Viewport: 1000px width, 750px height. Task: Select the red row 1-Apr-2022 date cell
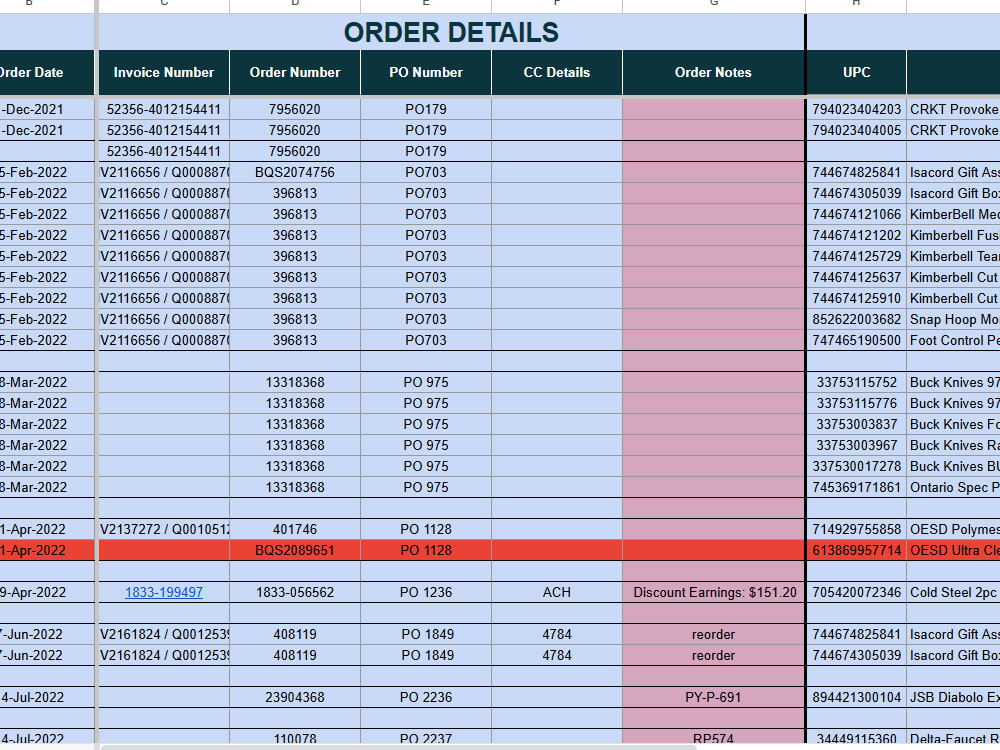(x=47, y=550)
